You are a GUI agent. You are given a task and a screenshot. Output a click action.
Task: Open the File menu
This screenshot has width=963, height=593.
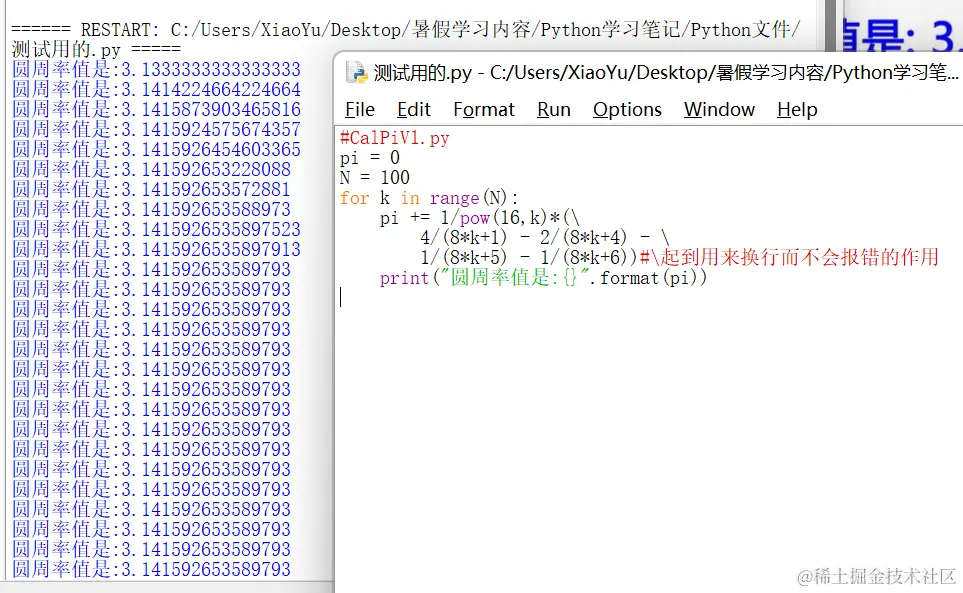tap(358, 109)
